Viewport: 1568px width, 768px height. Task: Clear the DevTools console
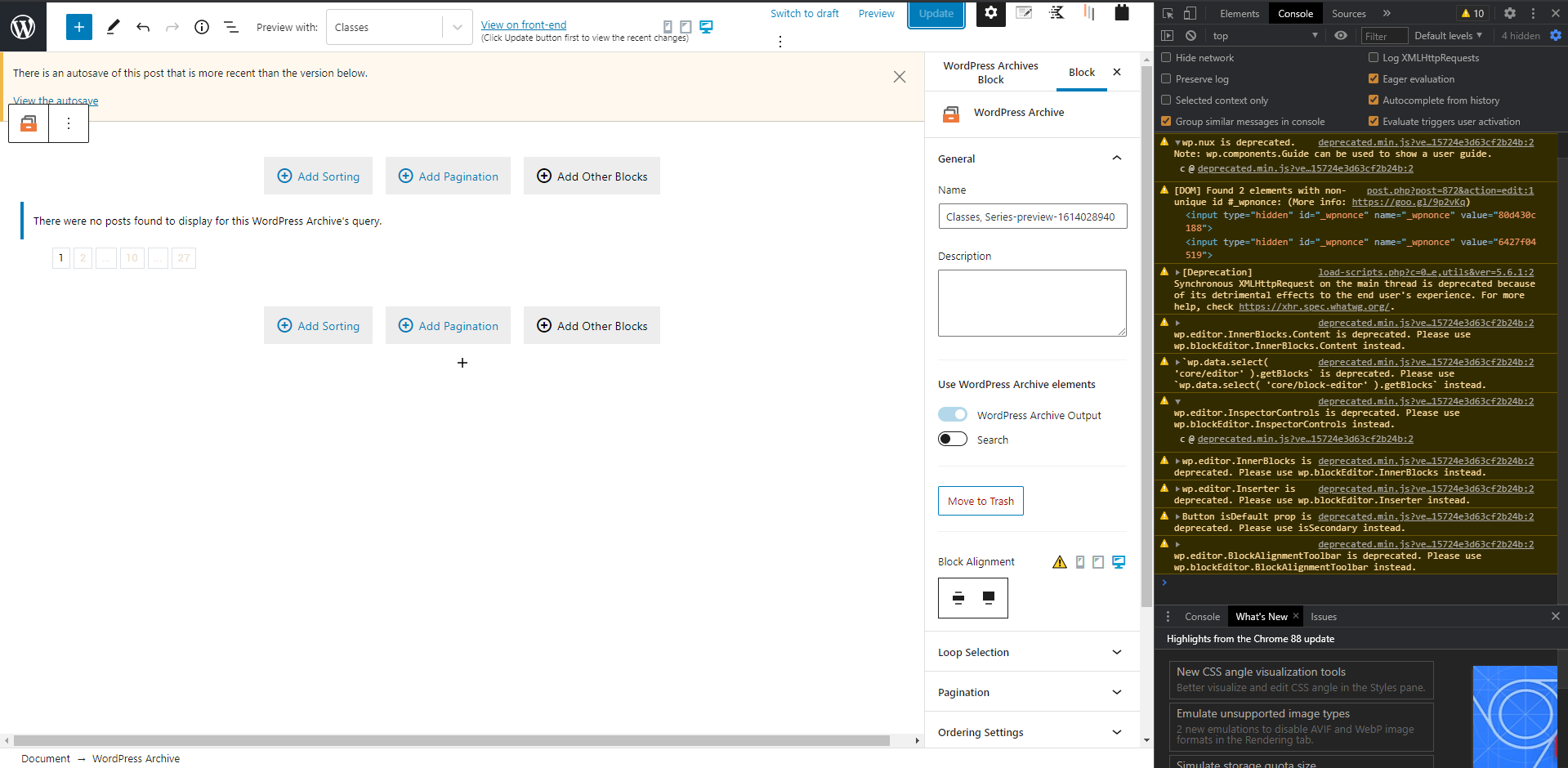[1191, 36]
